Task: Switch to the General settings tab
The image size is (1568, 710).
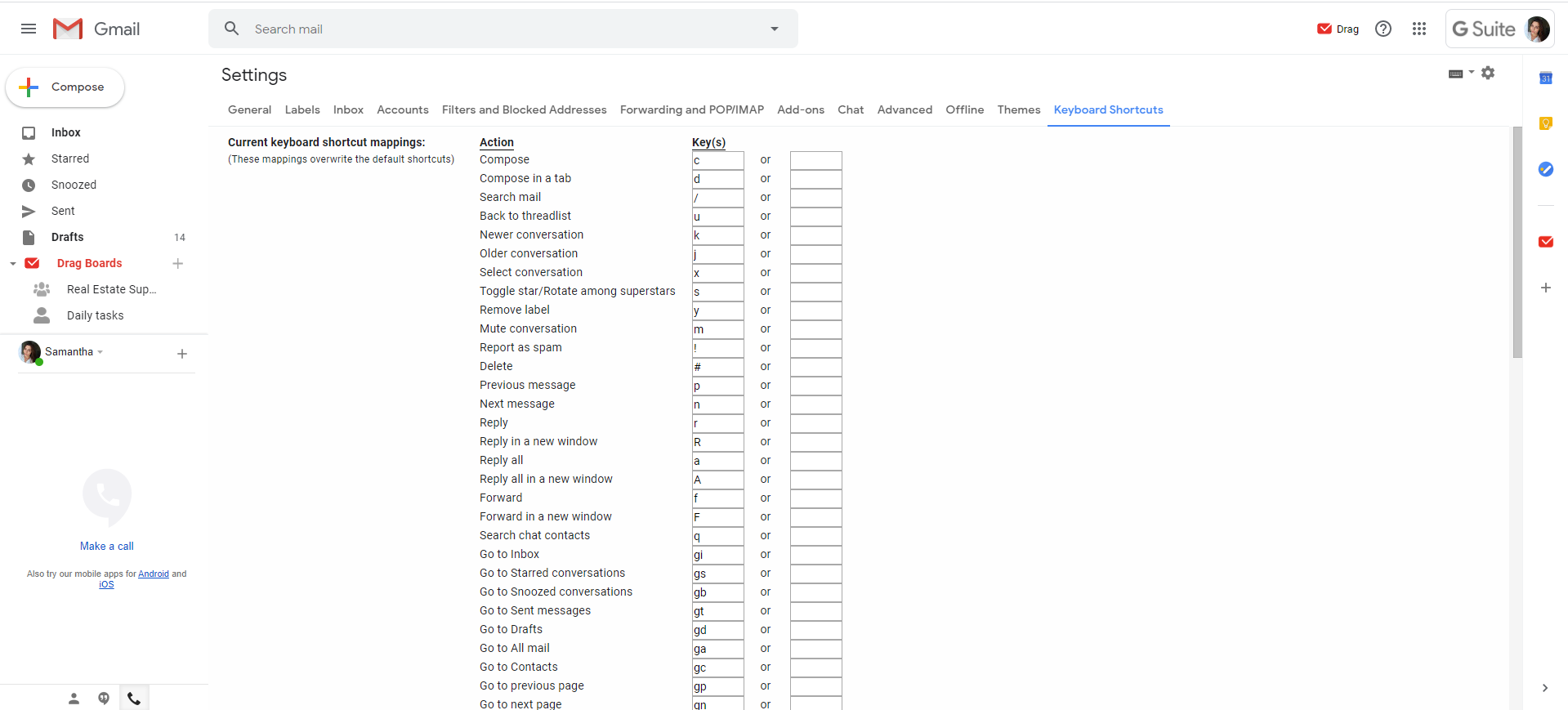Action: (249, 109)
